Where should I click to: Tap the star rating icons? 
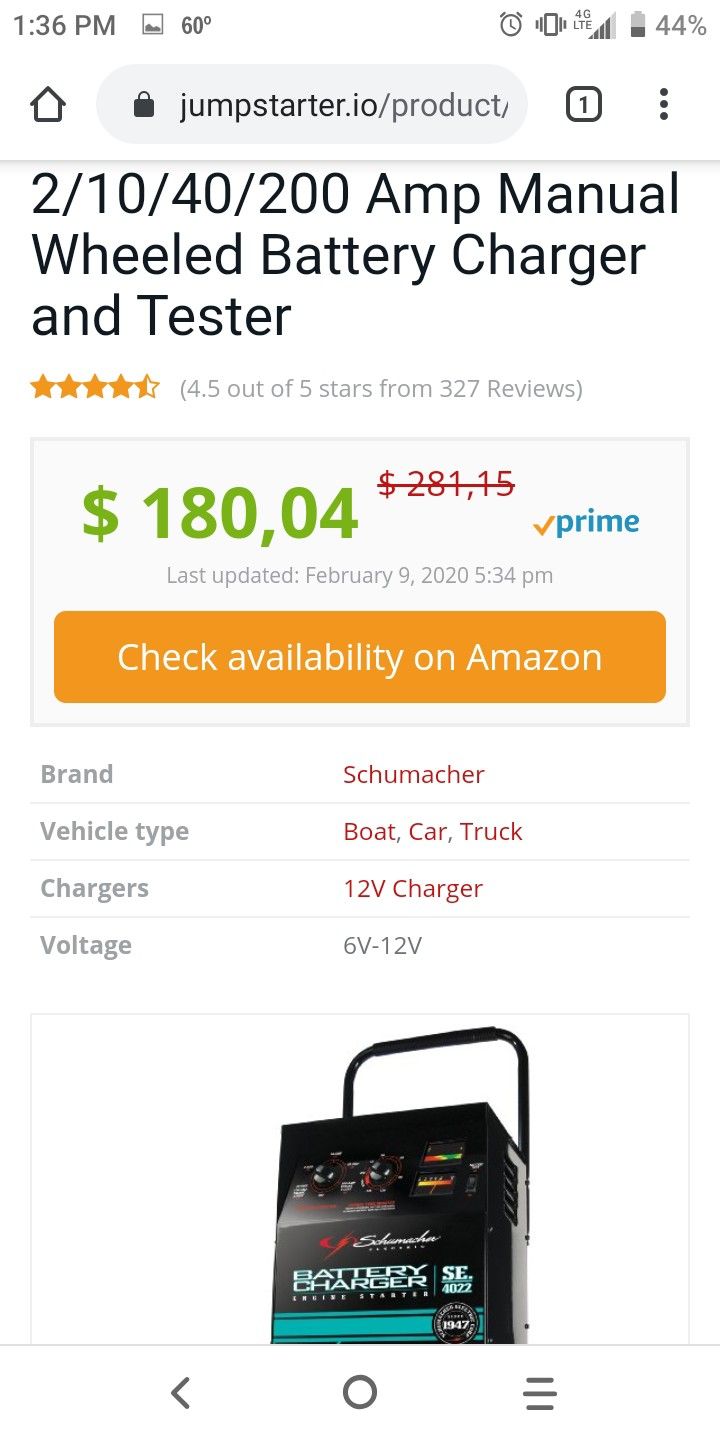pyautogui.click(x=95, y=387)
